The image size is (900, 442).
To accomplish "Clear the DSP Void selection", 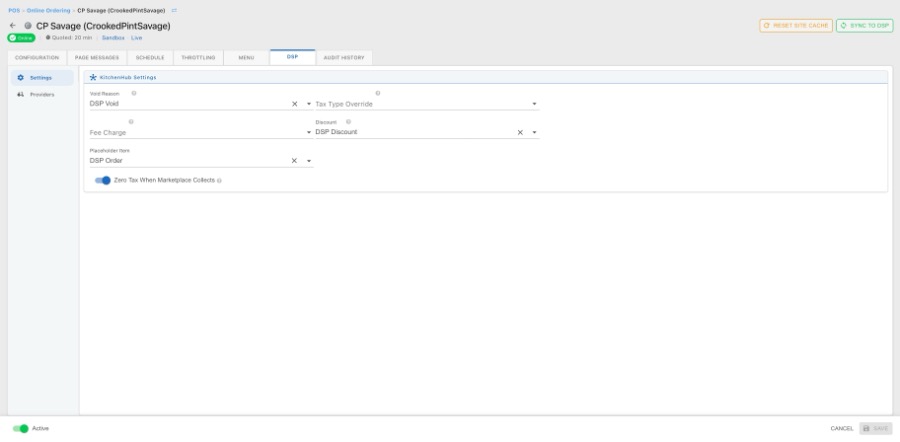I will (x=294, y=103).
